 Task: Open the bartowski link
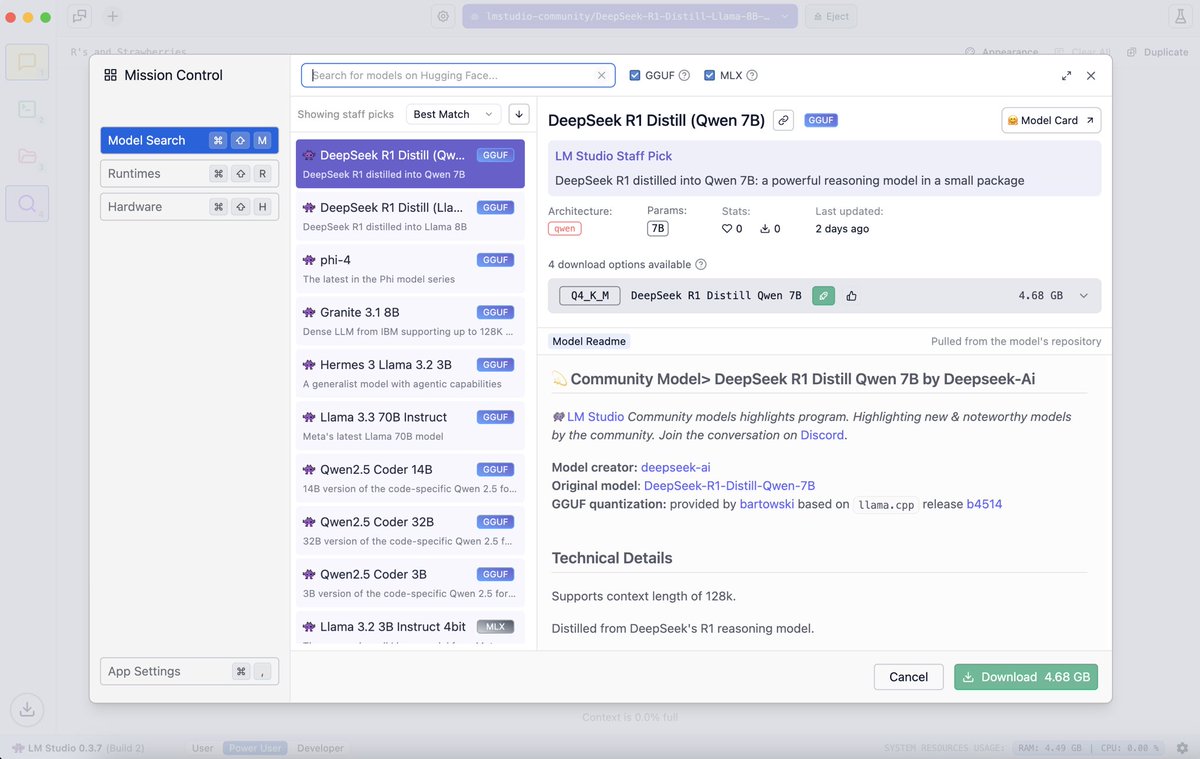(x=767, y=504)
